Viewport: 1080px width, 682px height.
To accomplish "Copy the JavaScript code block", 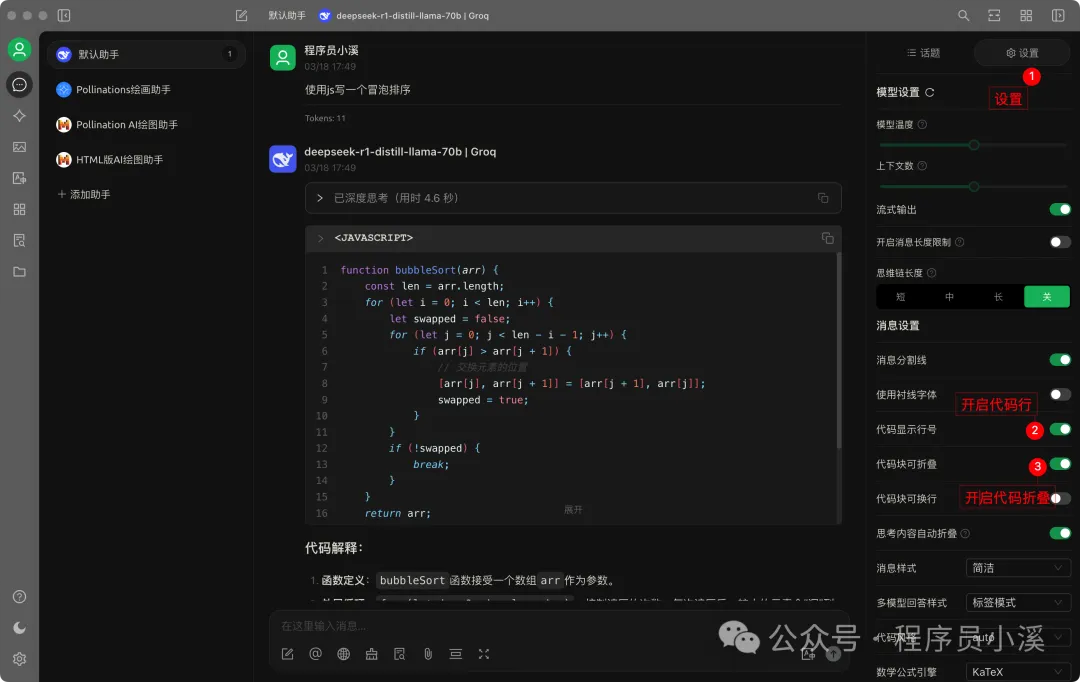I will [x=828, y=238].
